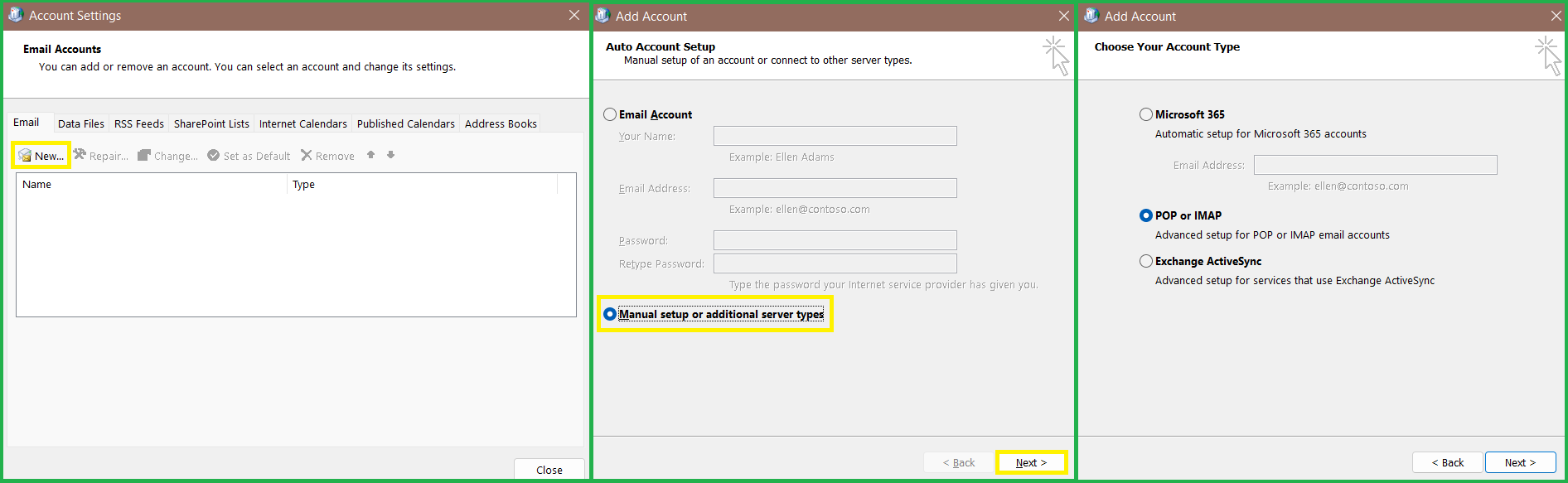Viewport: 1568px width, 483px height.
Task: Click Set as Default checkmark icon
Action: coord(214,155)
